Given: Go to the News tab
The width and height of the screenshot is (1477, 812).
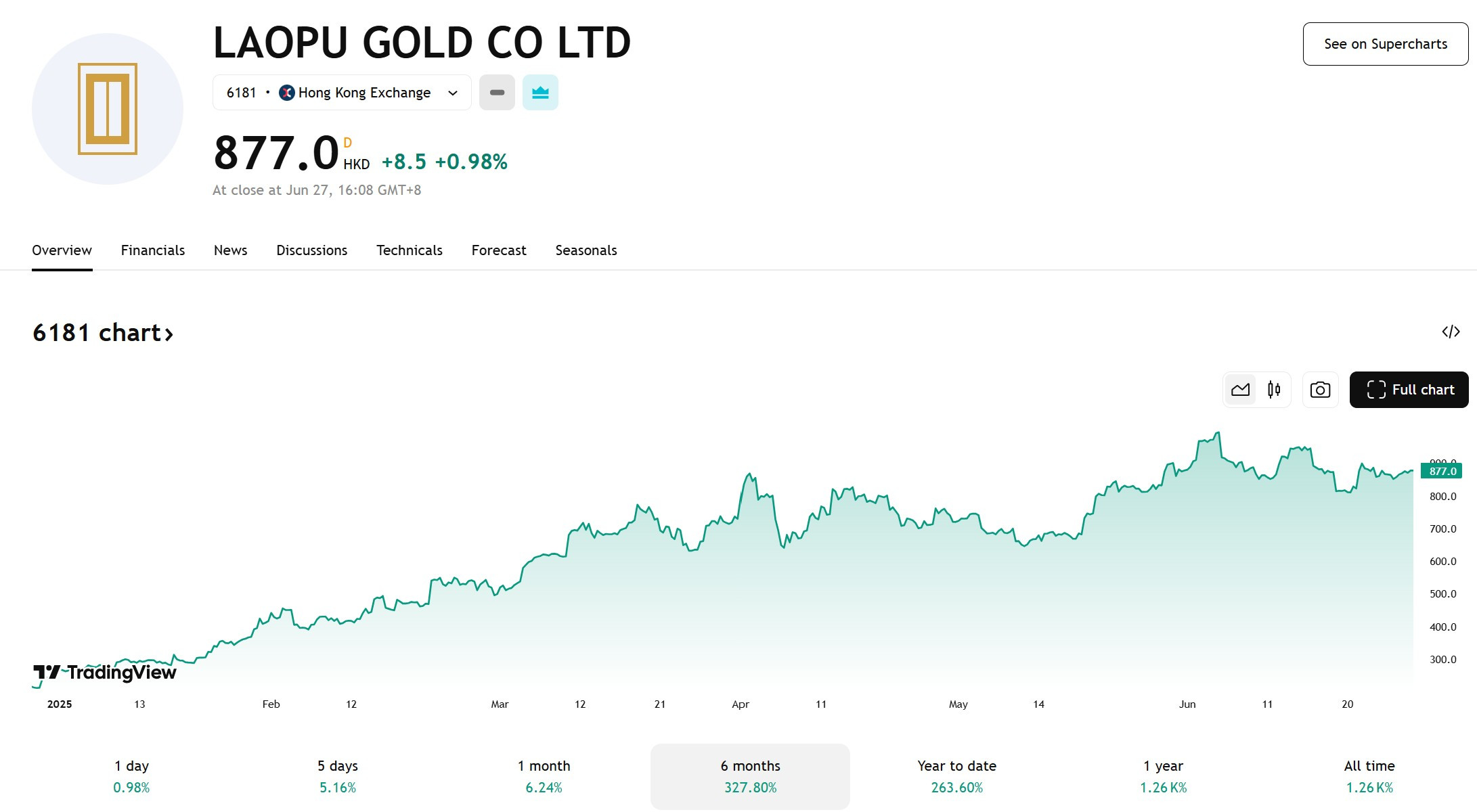Looking at the screenshot, I should pos(231,250).
